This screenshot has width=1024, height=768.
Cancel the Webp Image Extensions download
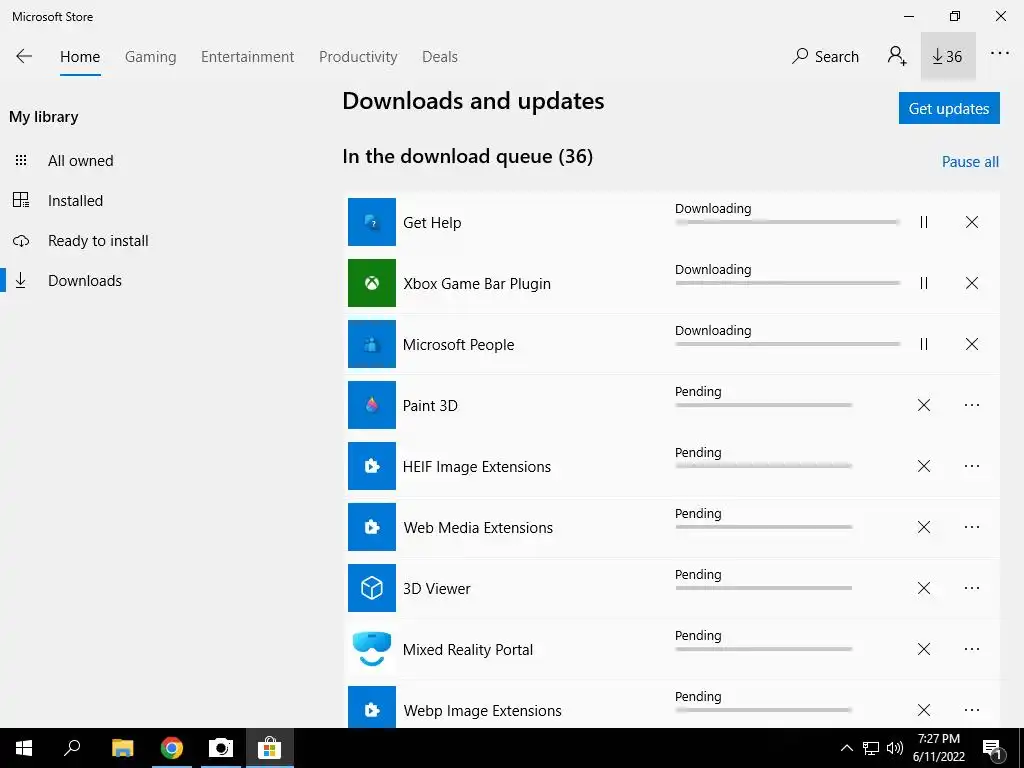click(x=923, y=710)
